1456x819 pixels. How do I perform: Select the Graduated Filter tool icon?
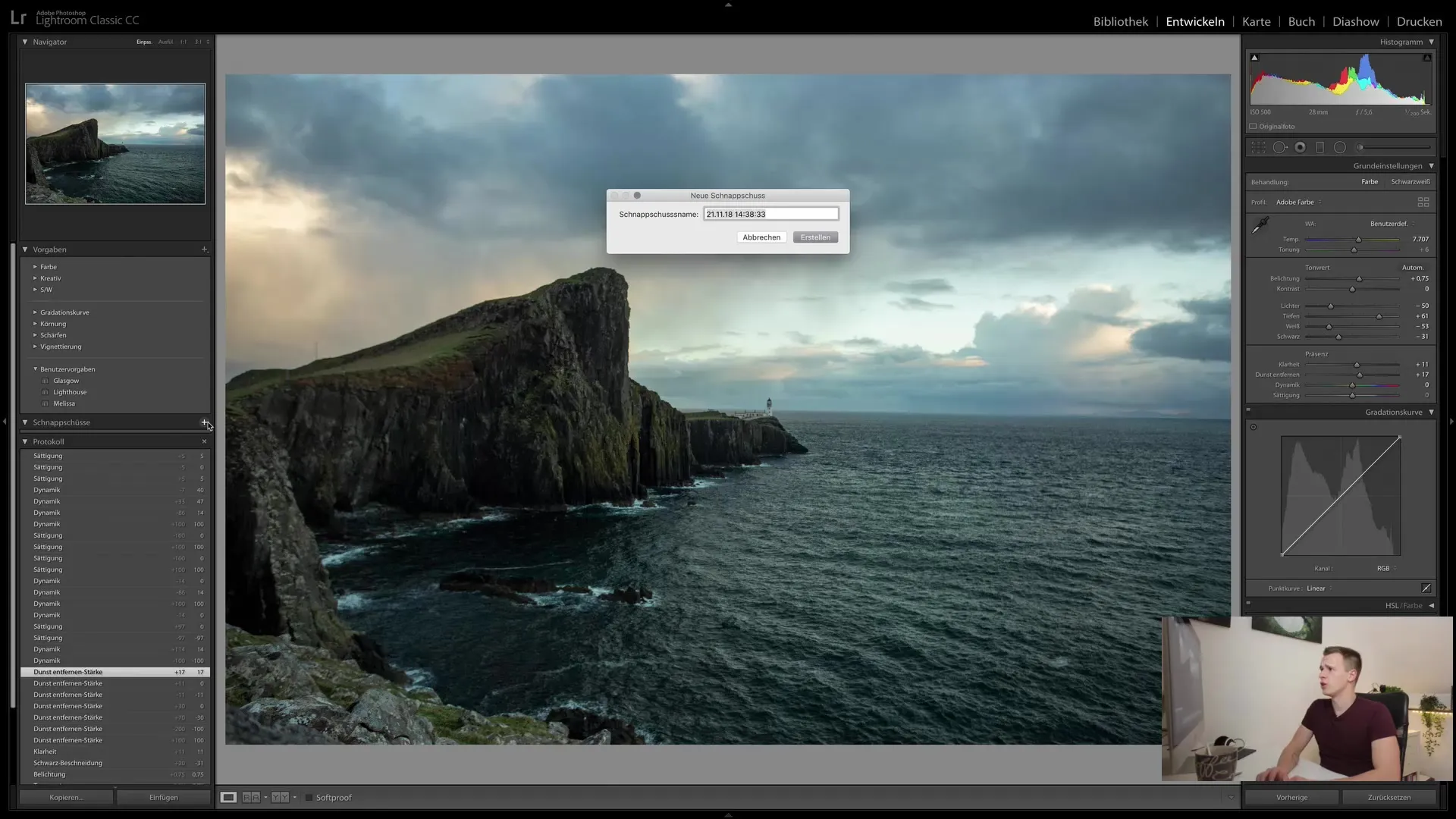pos(1319,147)
